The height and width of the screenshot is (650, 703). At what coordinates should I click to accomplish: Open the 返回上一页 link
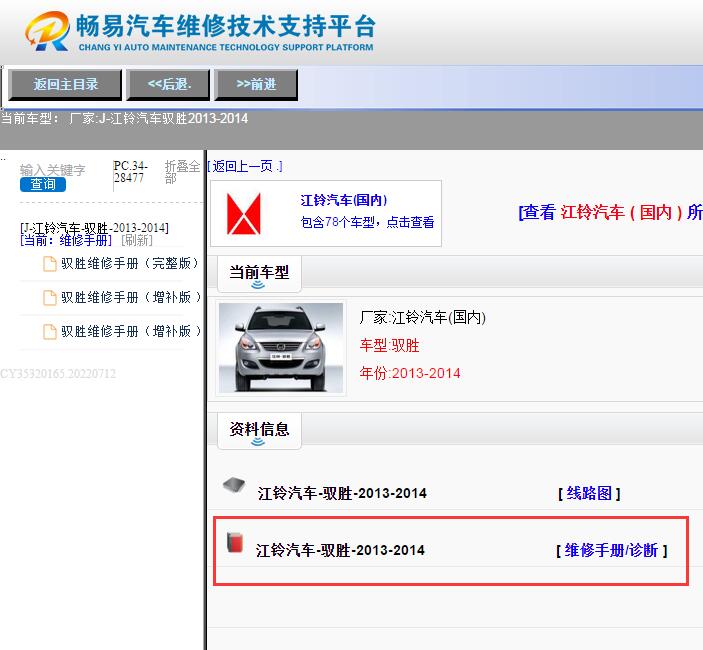pos(245,166)
